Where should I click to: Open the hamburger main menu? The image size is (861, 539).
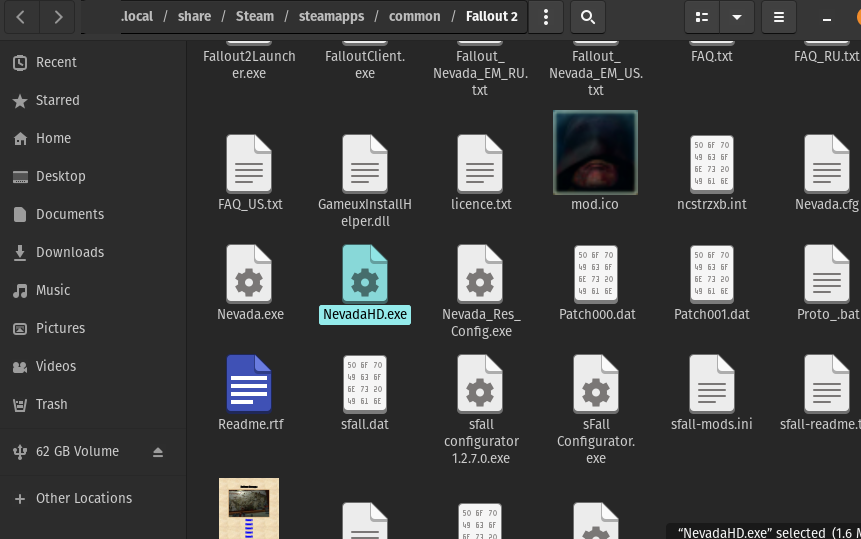point(779,17)
